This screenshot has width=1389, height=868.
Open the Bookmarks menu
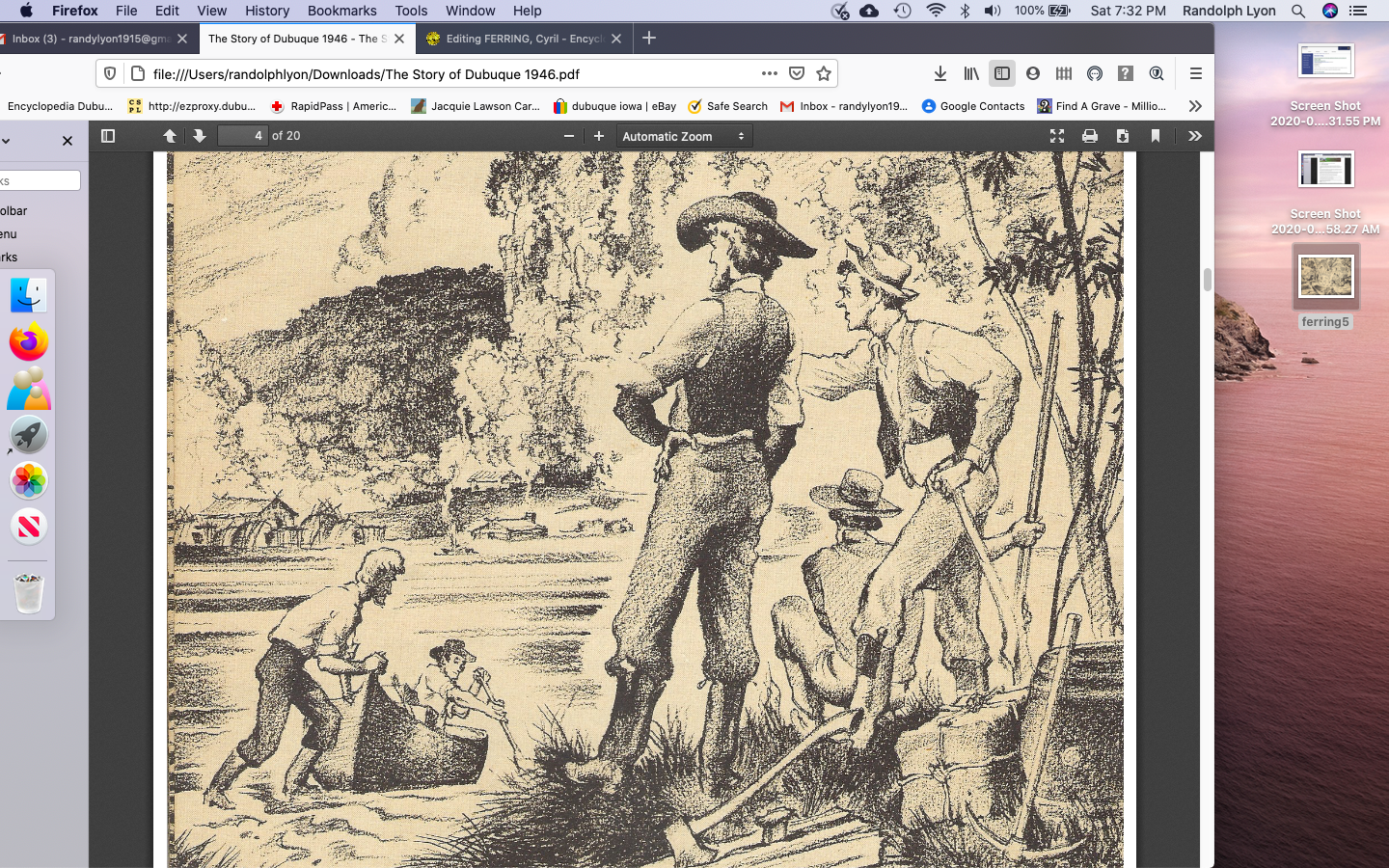point(341,11)
